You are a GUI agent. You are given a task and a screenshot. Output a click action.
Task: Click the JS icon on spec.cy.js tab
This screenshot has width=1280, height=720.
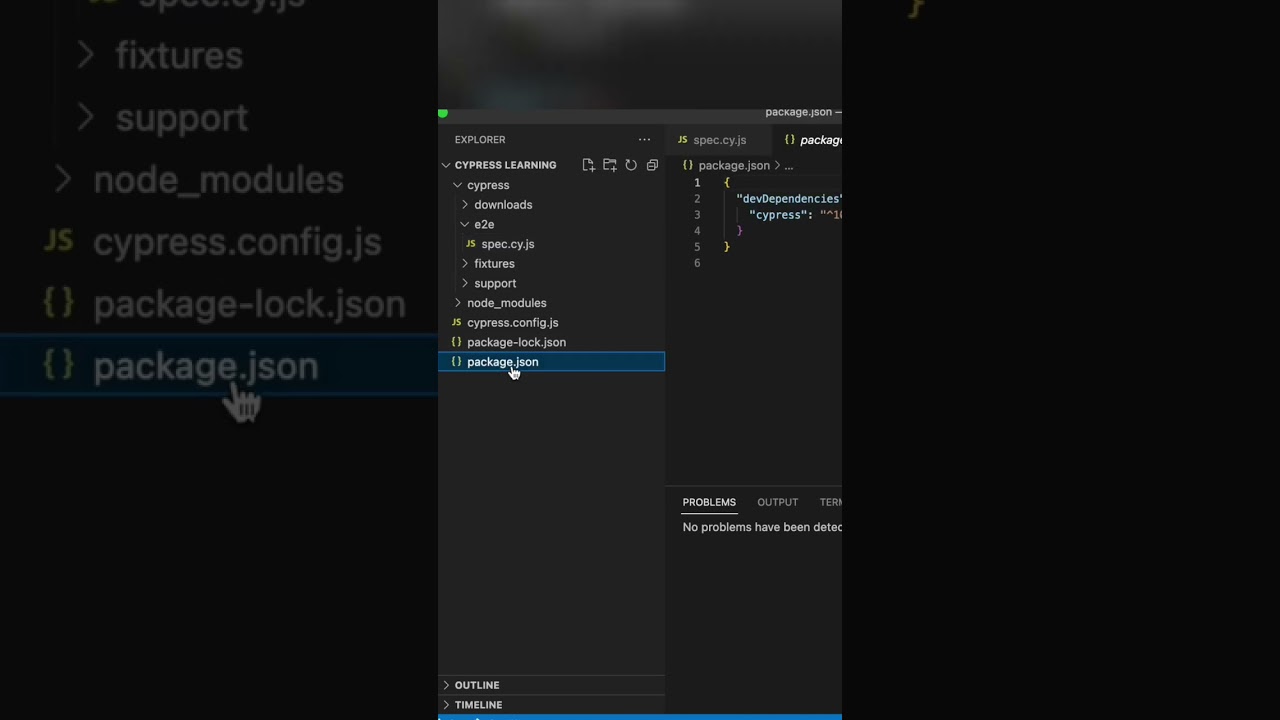click(x=683, y=140)
